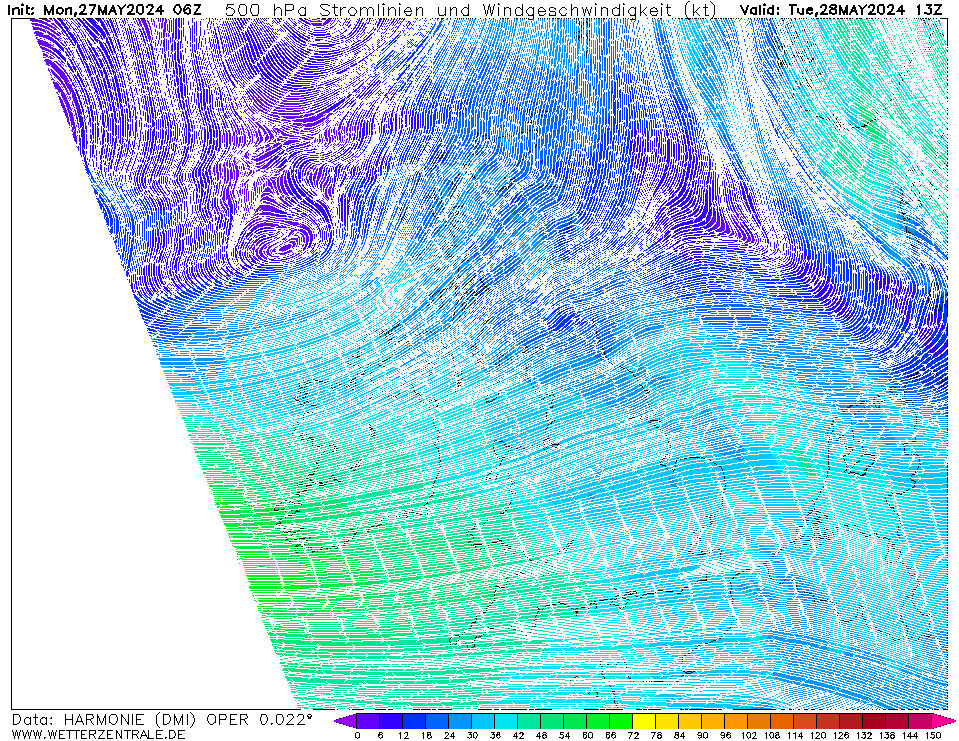Viewport: 959px width, 741px height.
Task: Click the 'Init: Mon,27MAY2024 06Z' text
Action: 103,10
